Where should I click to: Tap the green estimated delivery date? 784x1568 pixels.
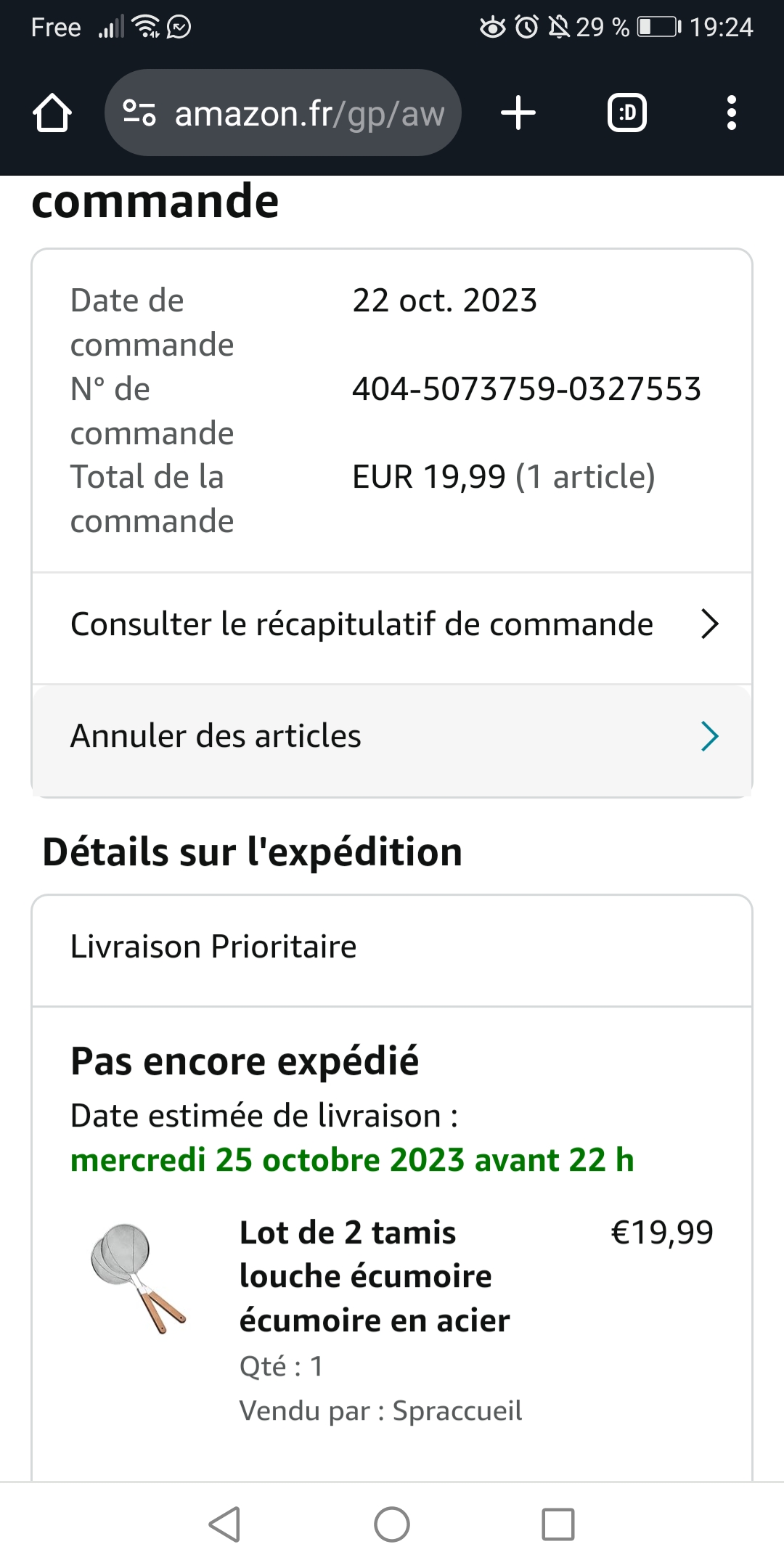pyautogui.click(x=352, y=1160)
